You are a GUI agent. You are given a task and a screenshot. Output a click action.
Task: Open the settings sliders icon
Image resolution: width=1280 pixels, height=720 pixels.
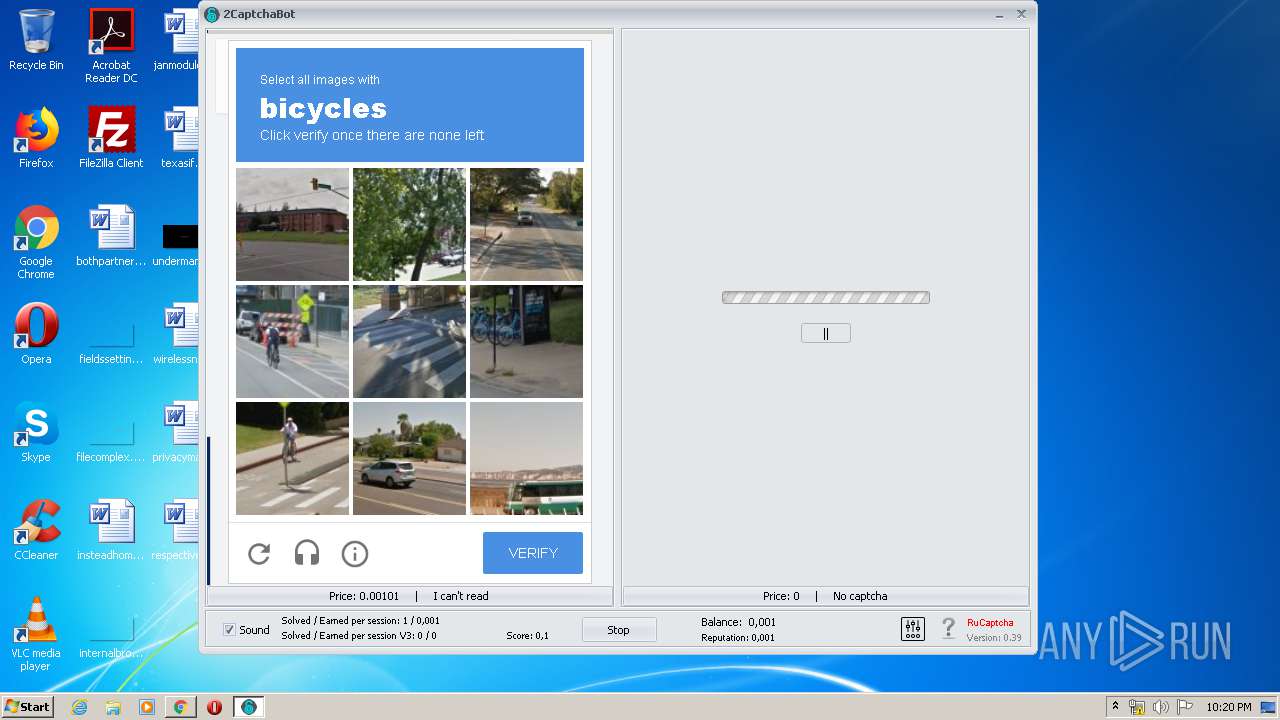(x=913, y=629)
